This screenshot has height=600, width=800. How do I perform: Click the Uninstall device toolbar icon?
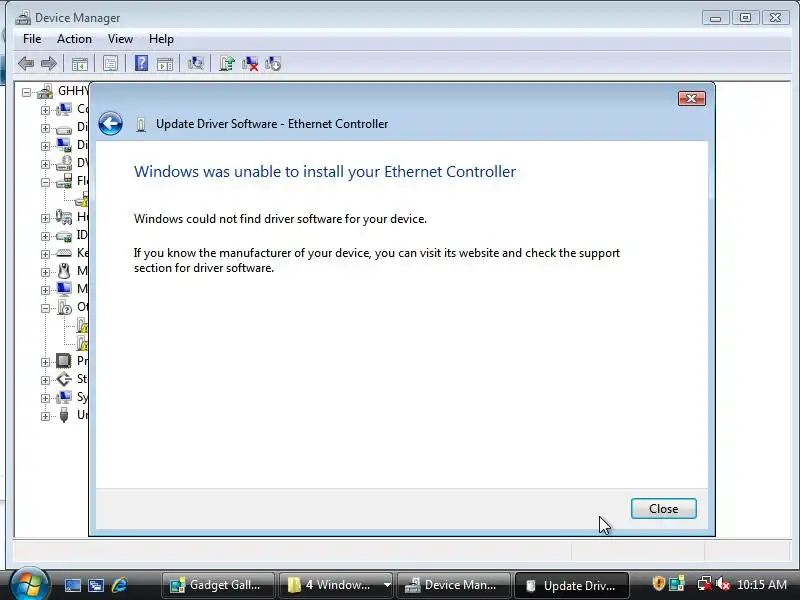click(x=273, y=63)
